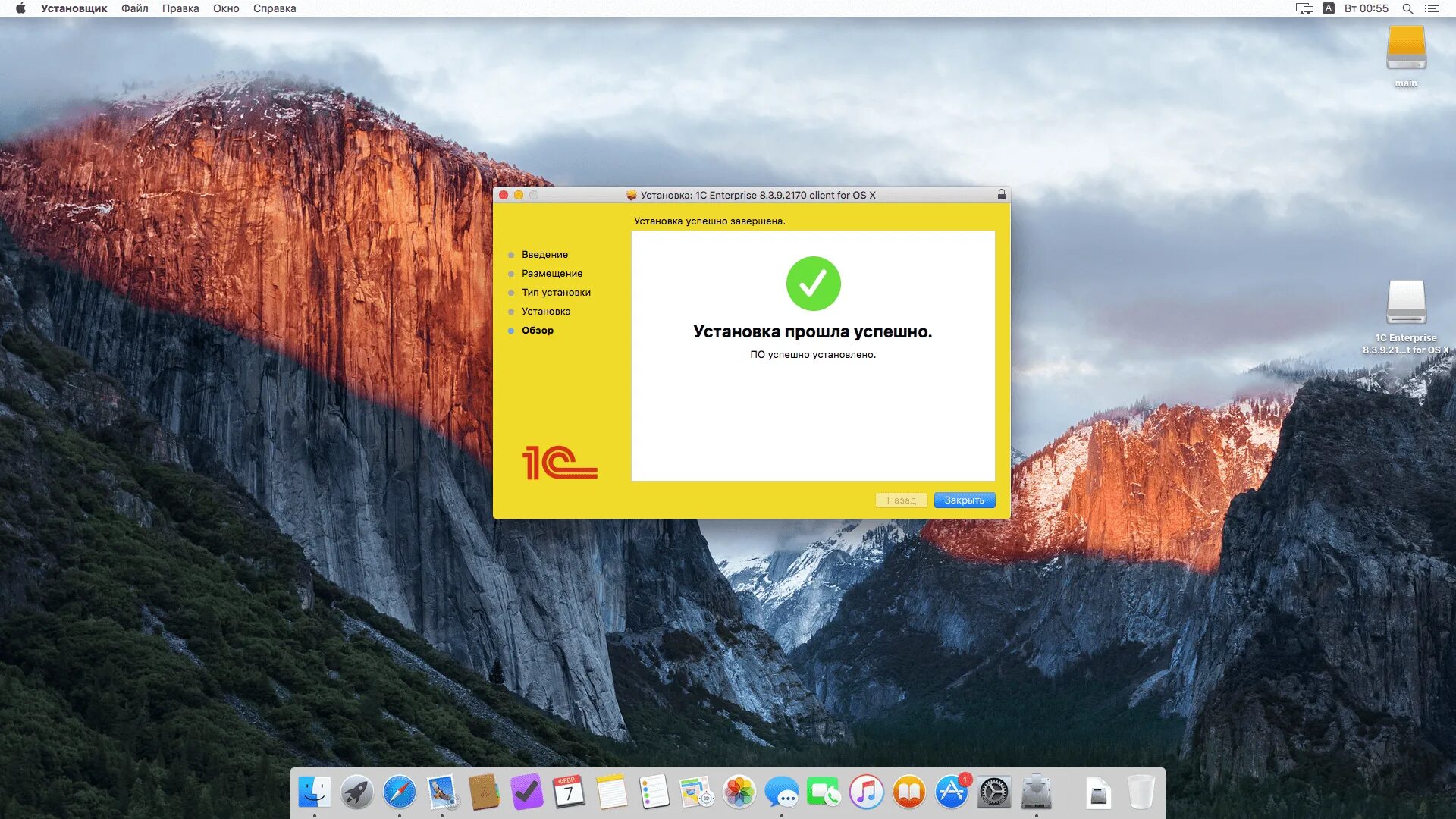Open the Установщик application menu

coord(74,8)
